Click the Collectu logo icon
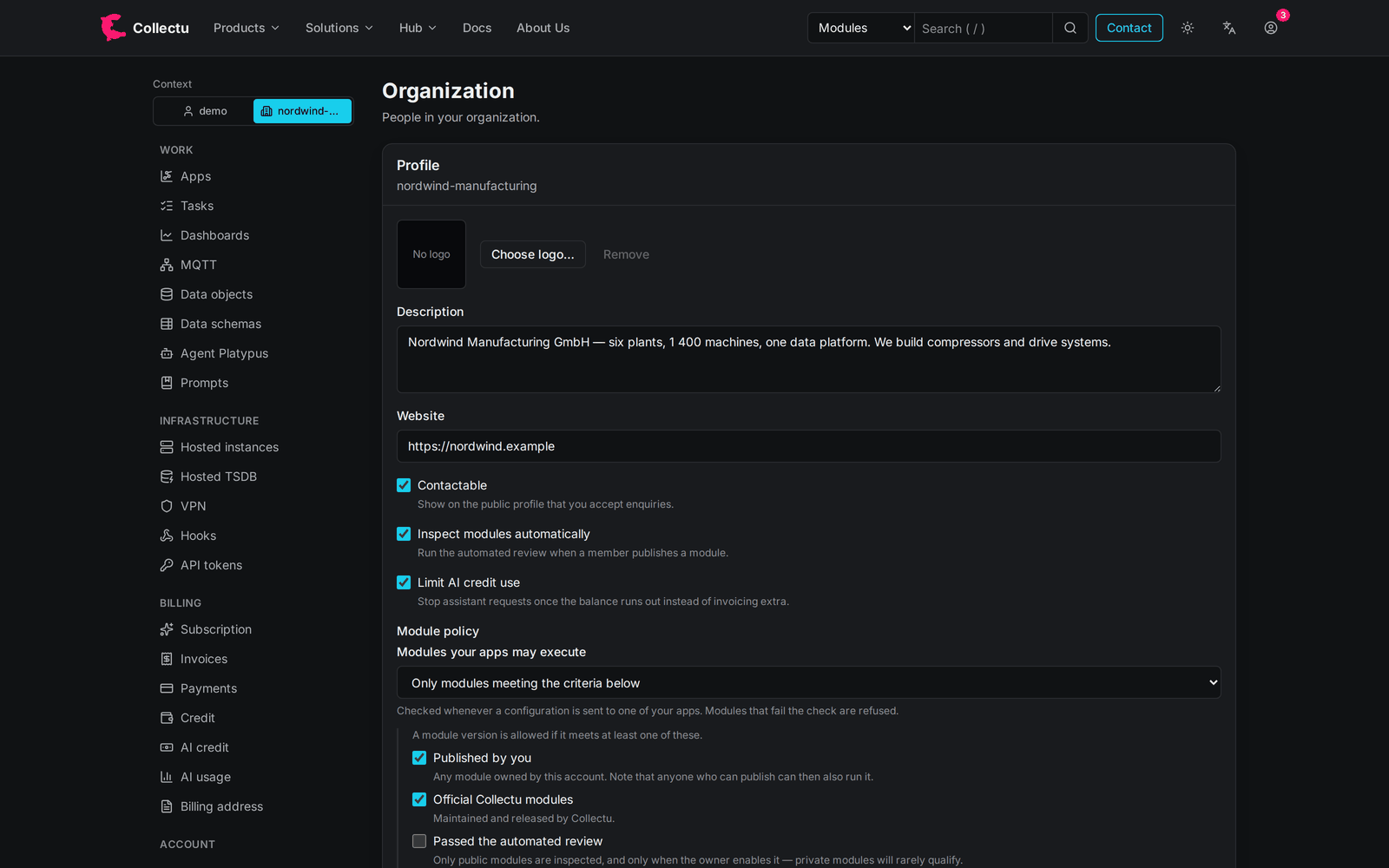 coord(113,28)
